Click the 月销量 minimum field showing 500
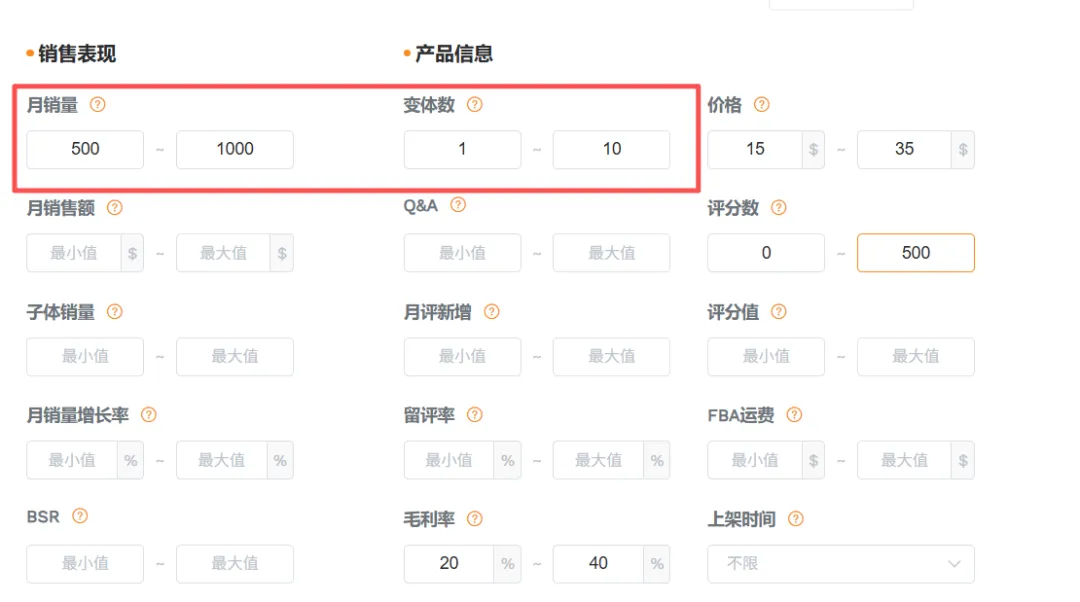 [x=85, y=149]
